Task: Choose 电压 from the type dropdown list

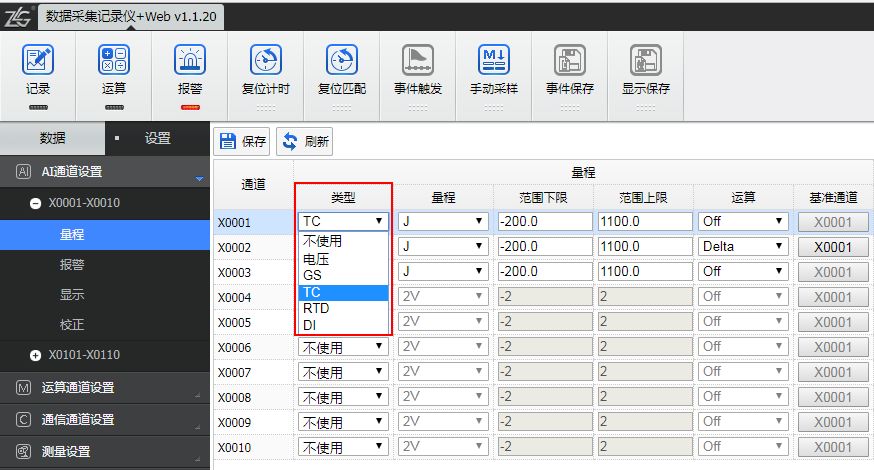Action: [316, 259]
